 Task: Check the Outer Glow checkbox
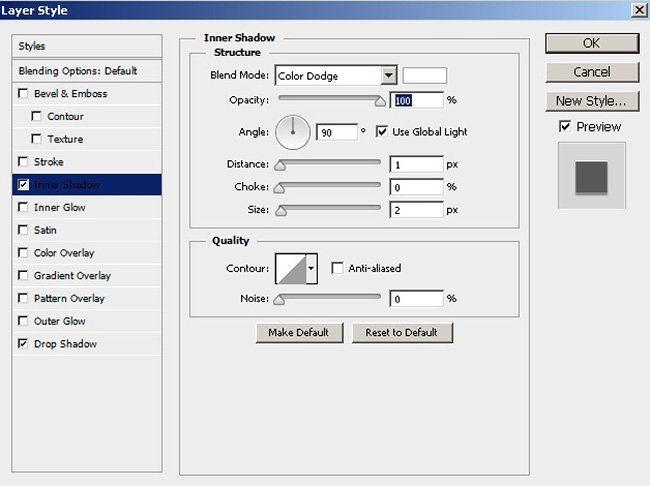pos(23,321)
